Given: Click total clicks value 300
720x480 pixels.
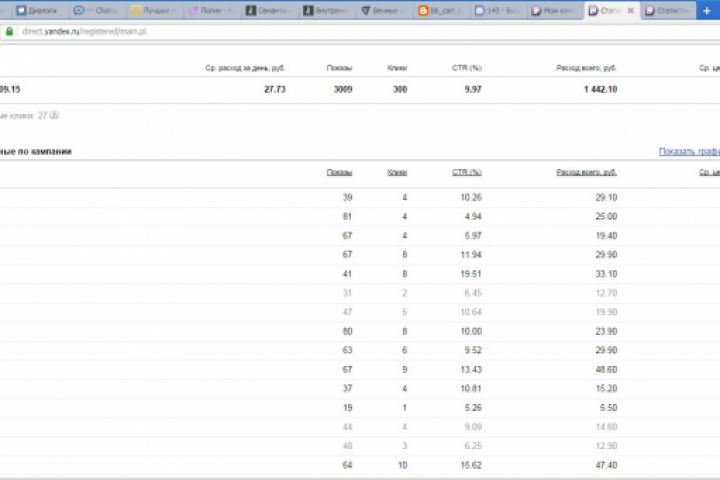Looking at the screenshot, I should tap(400, 90).
